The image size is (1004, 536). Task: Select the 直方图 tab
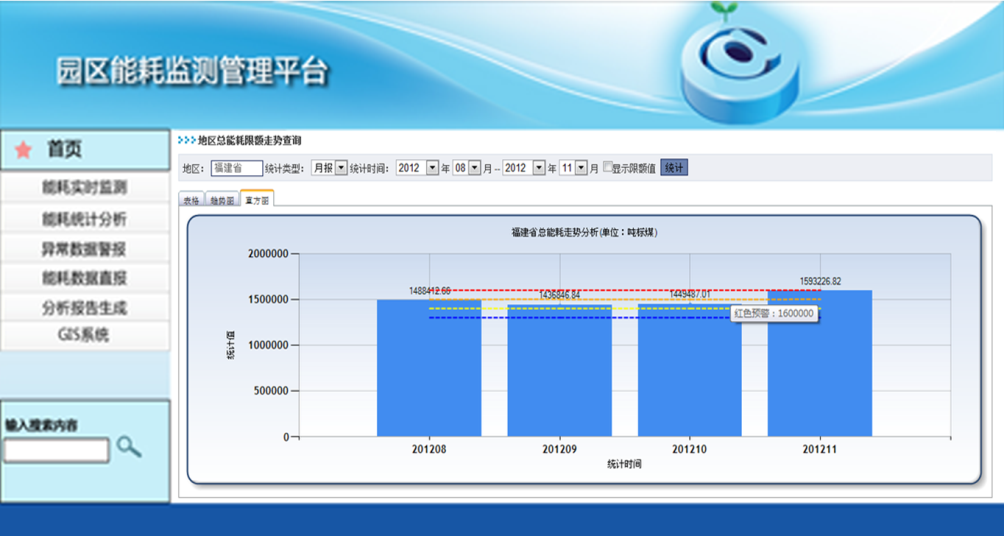tap(257, 199)
